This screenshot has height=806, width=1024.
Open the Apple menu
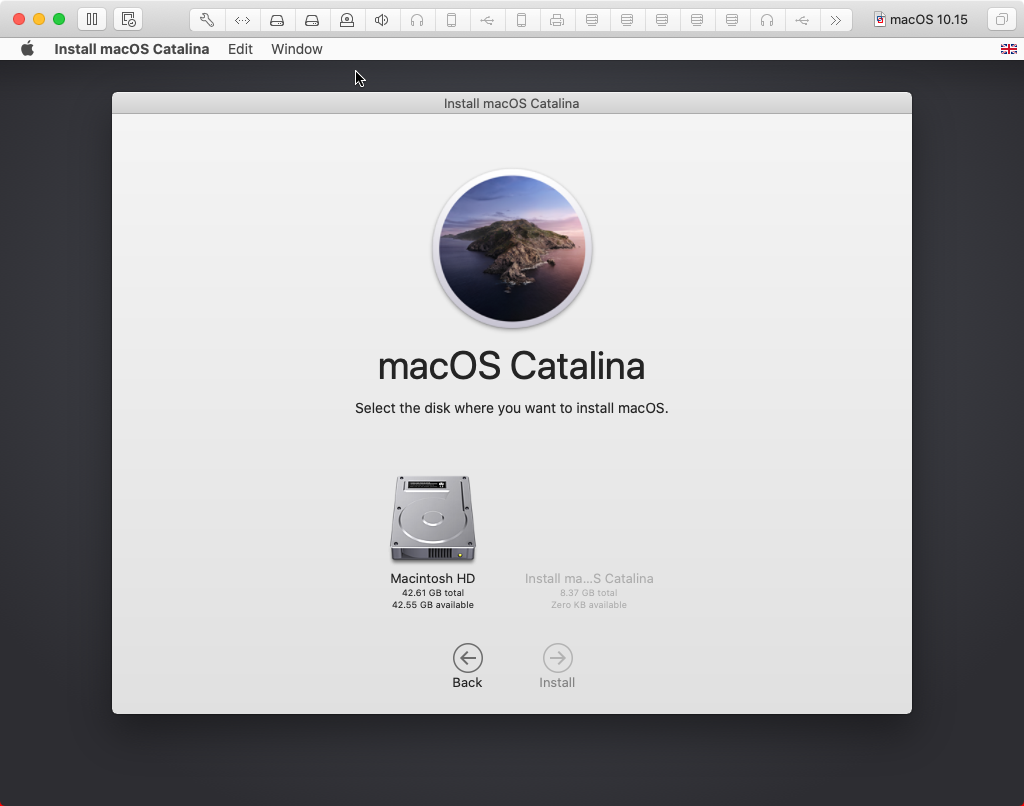point(27,48)
